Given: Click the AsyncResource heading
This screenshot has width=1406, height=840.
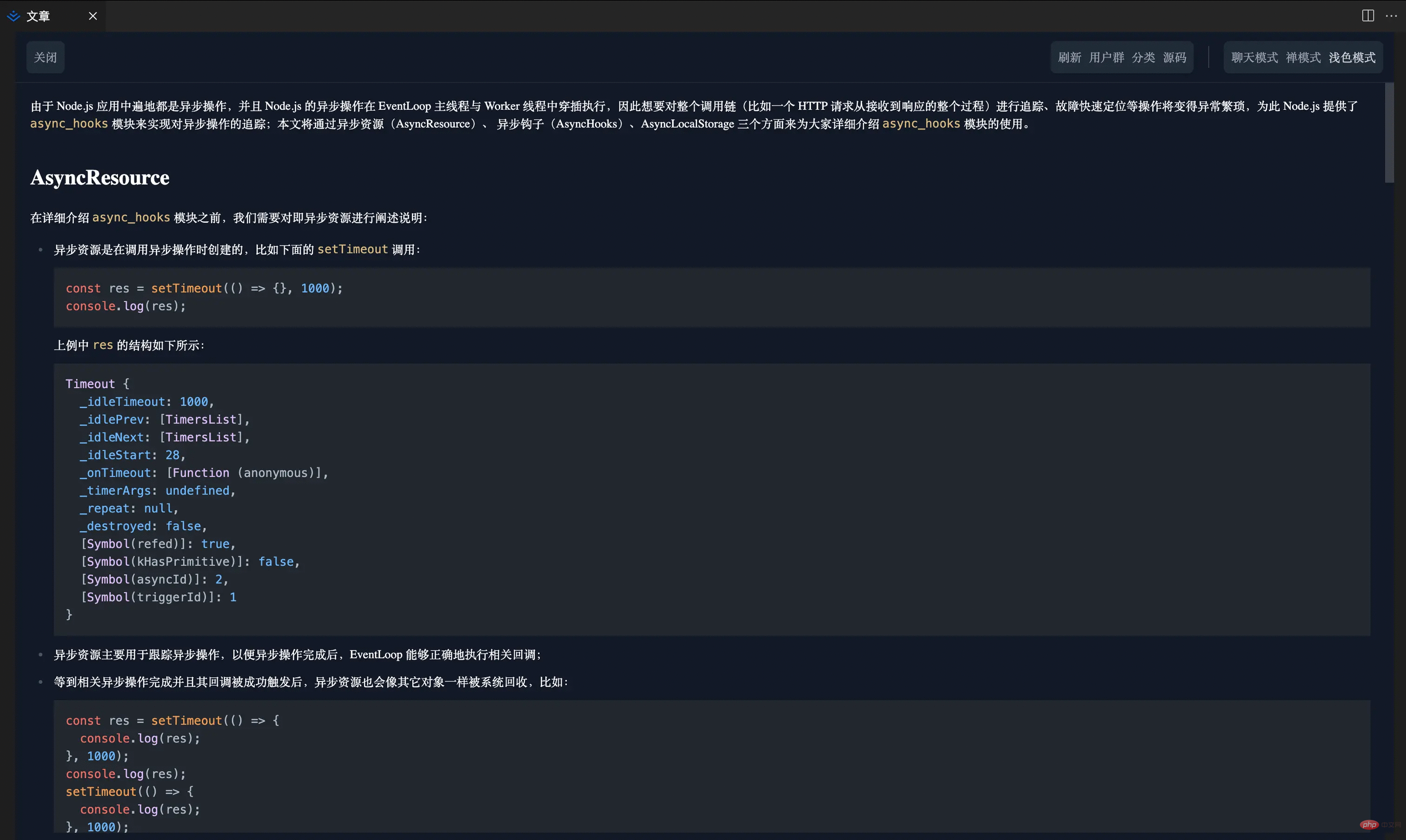Looking at the screenshot, I should tap(99, 178).
